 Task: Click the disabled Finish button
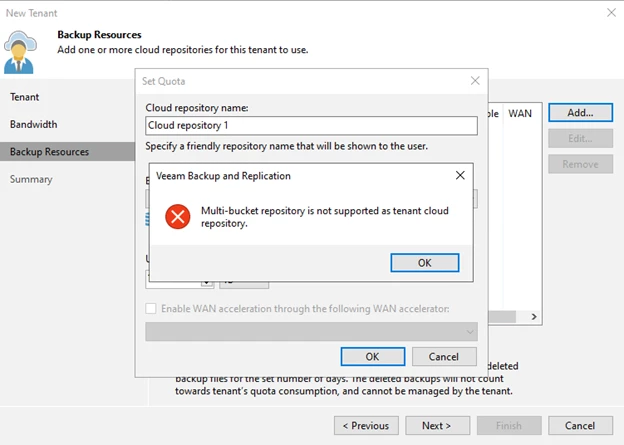pos(509,425)
